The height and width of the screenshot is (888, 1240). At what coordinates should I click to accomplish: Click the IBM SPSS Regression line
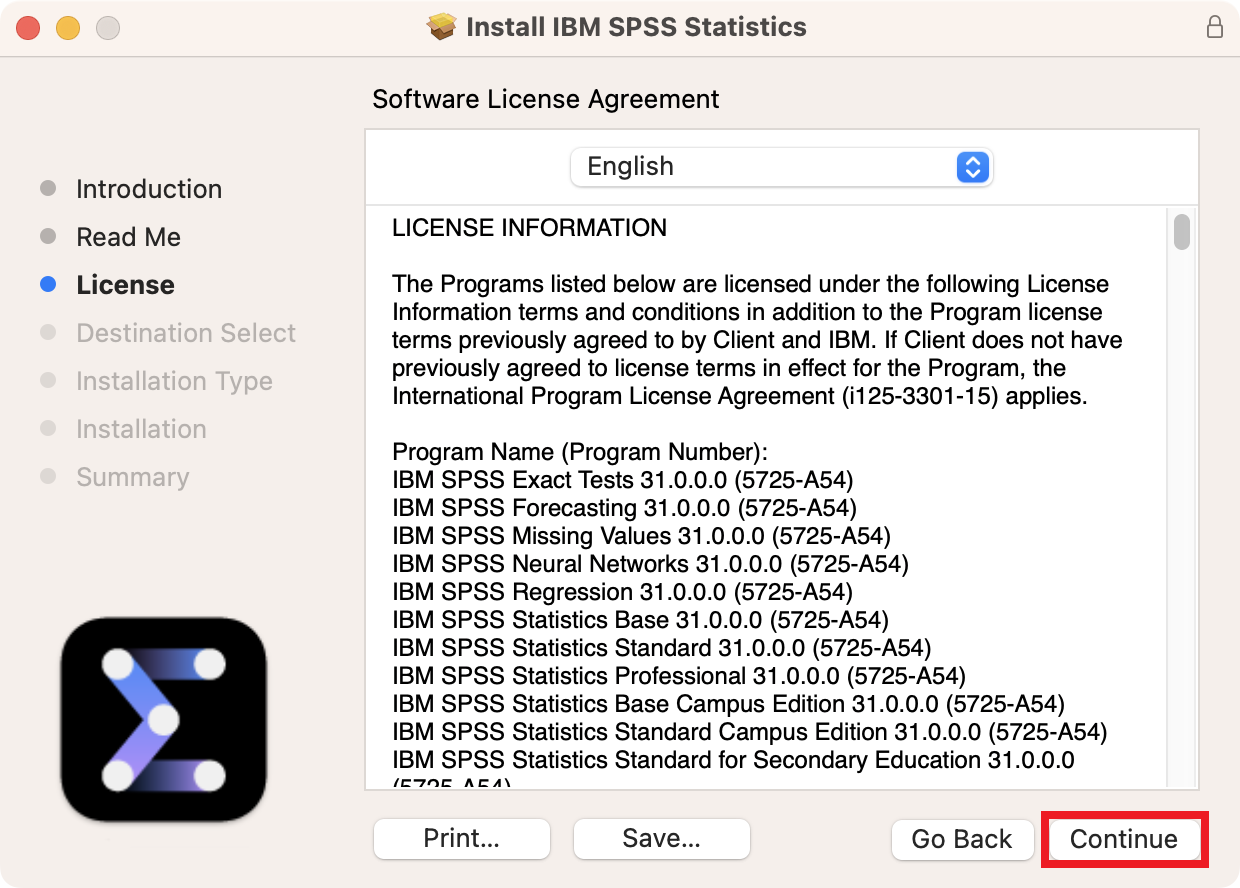[623, 592]
